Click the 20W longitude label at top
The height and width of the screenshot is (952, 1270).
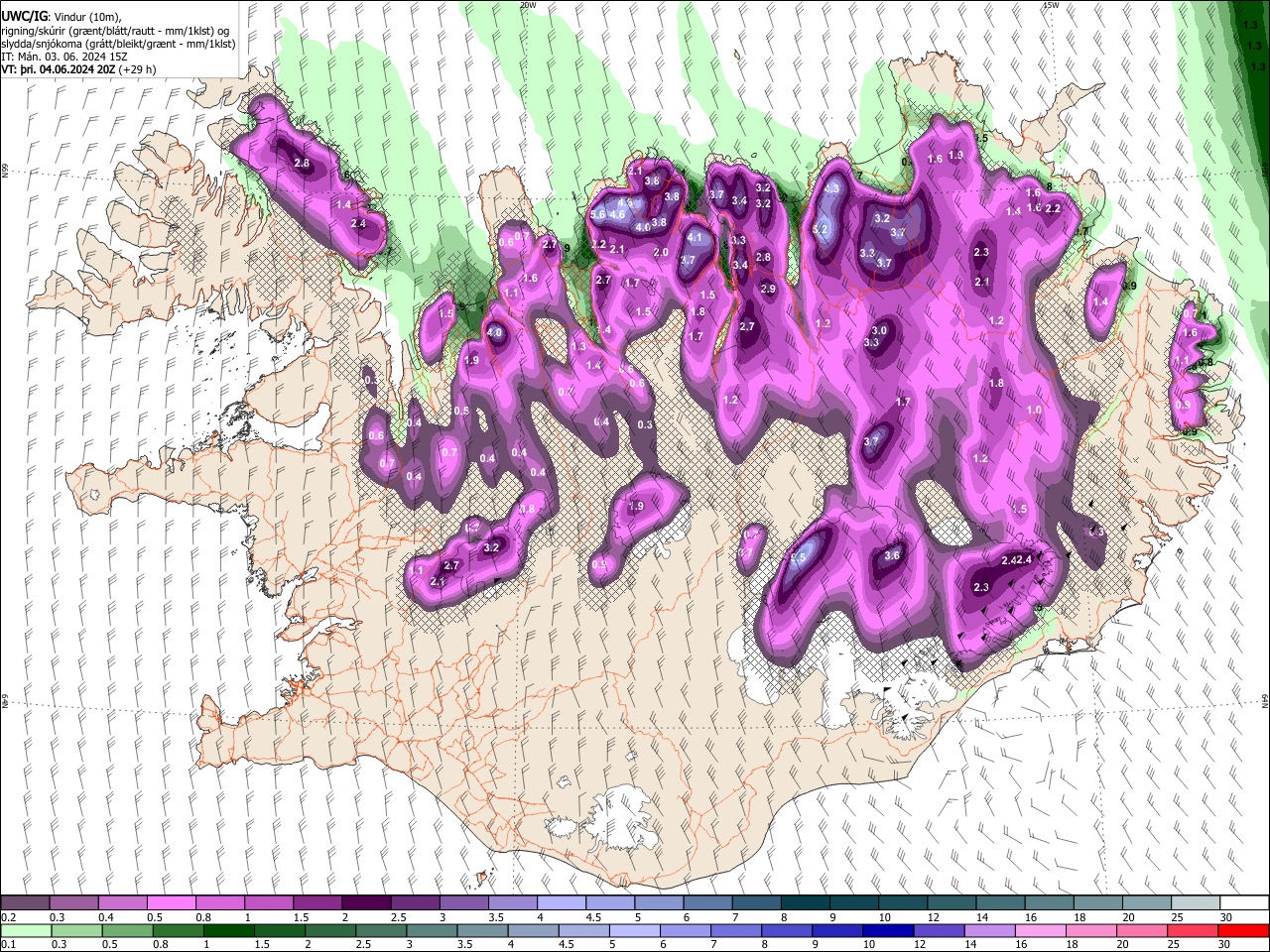tap(528, 5)
